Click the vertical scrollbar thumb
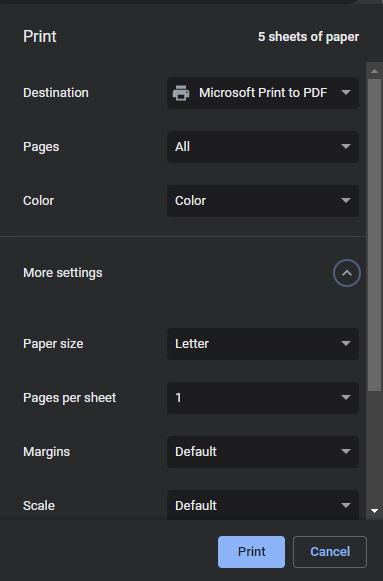This screenshot has height=581, width=383. pos(374,235)
